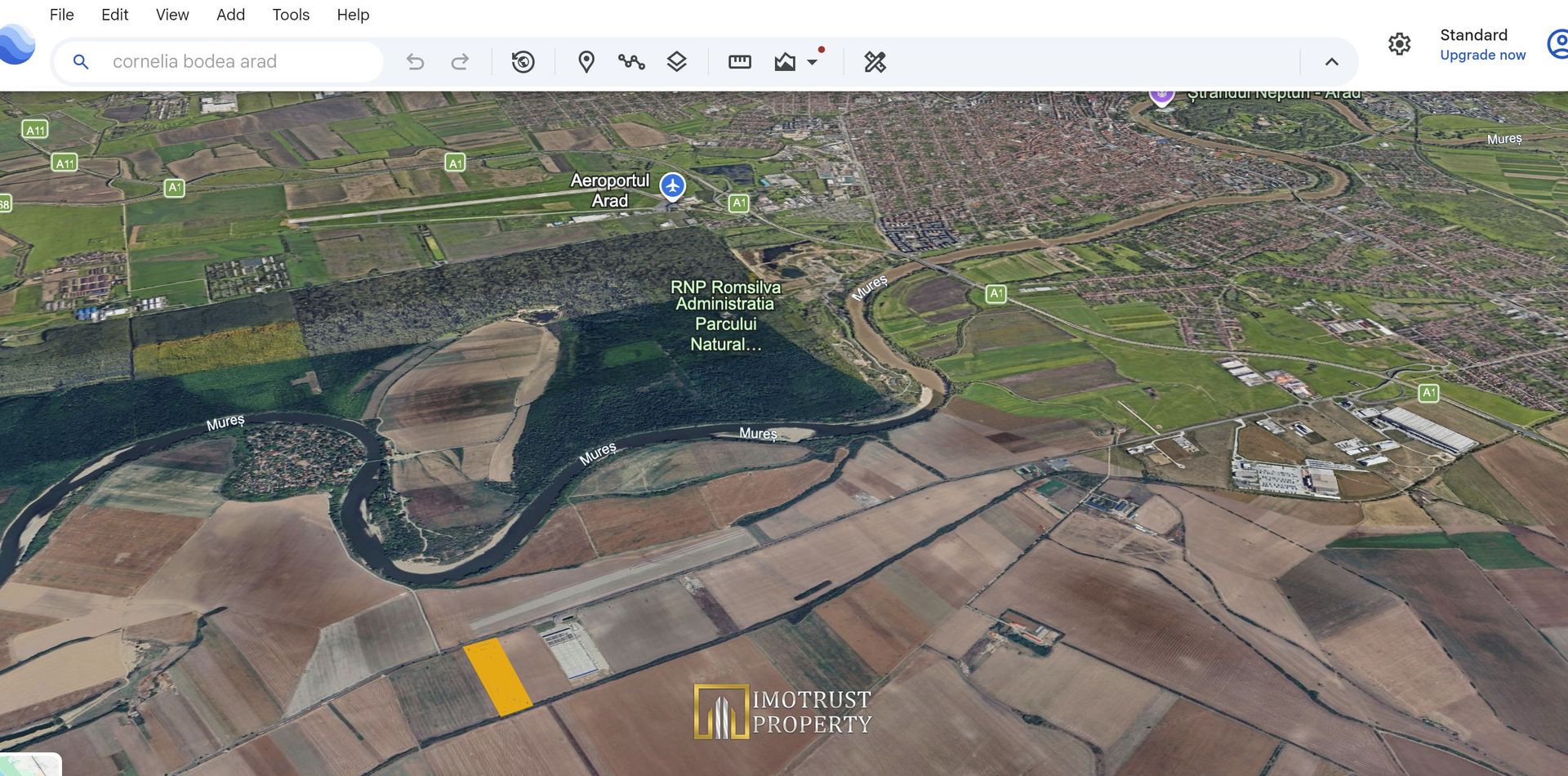
Task: Draw a path or polygon
Action: (631, 61)
